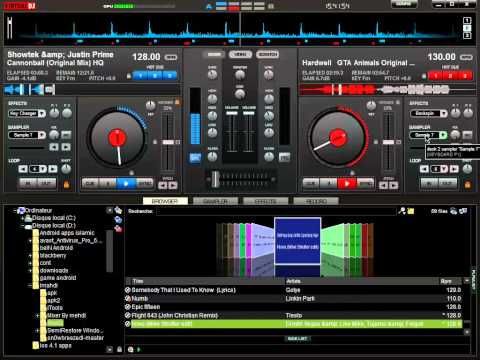Viewport: 480px width, 360px height.
Task: Open the right deck sampler green dropdown arrow
Action: click(443, 135)
